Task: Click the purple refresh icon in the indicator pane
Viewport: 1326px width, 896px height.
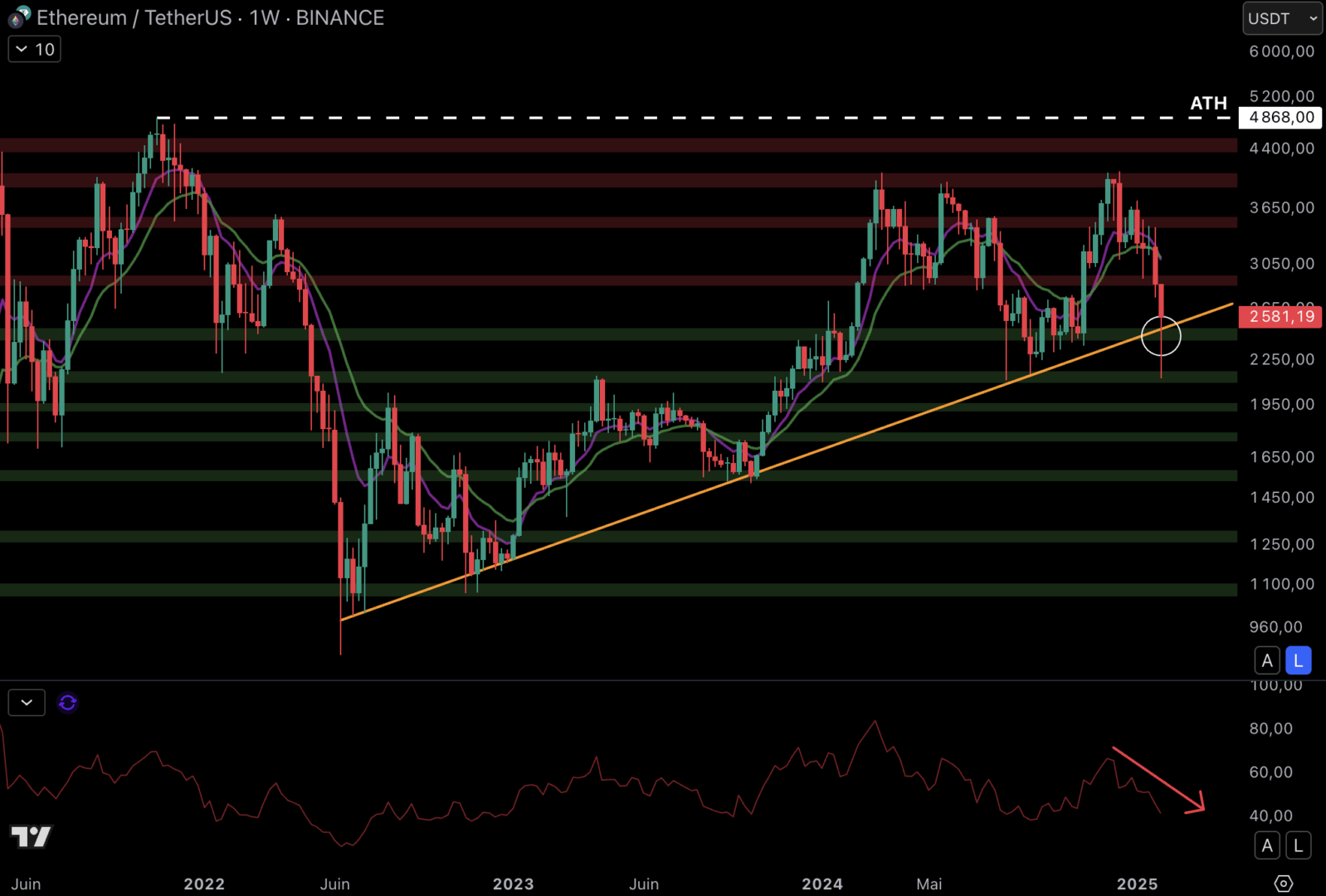Action: [x=68, y=703]
